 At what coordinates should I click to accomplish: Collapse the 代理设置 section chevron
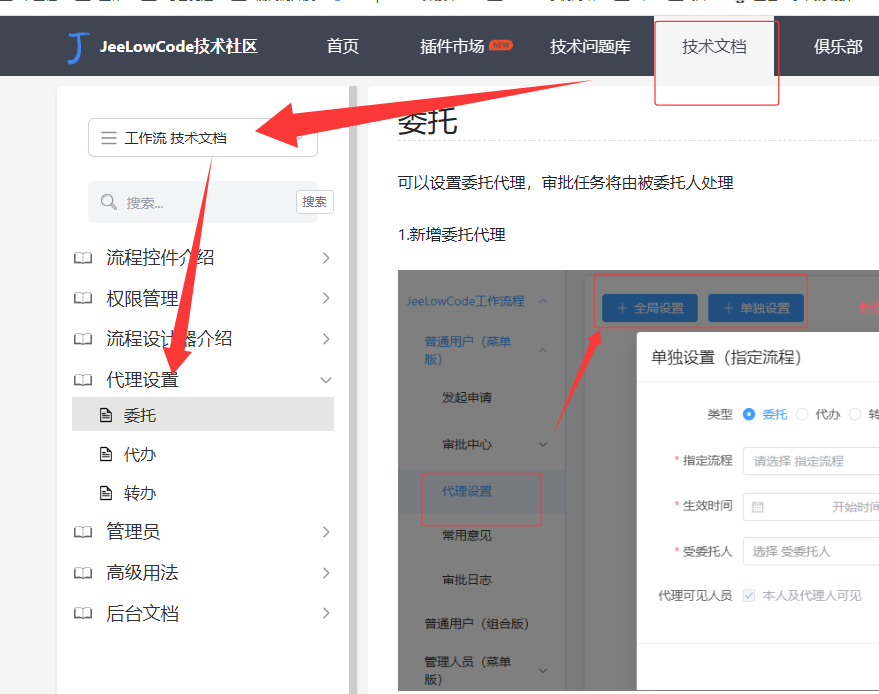325,380
